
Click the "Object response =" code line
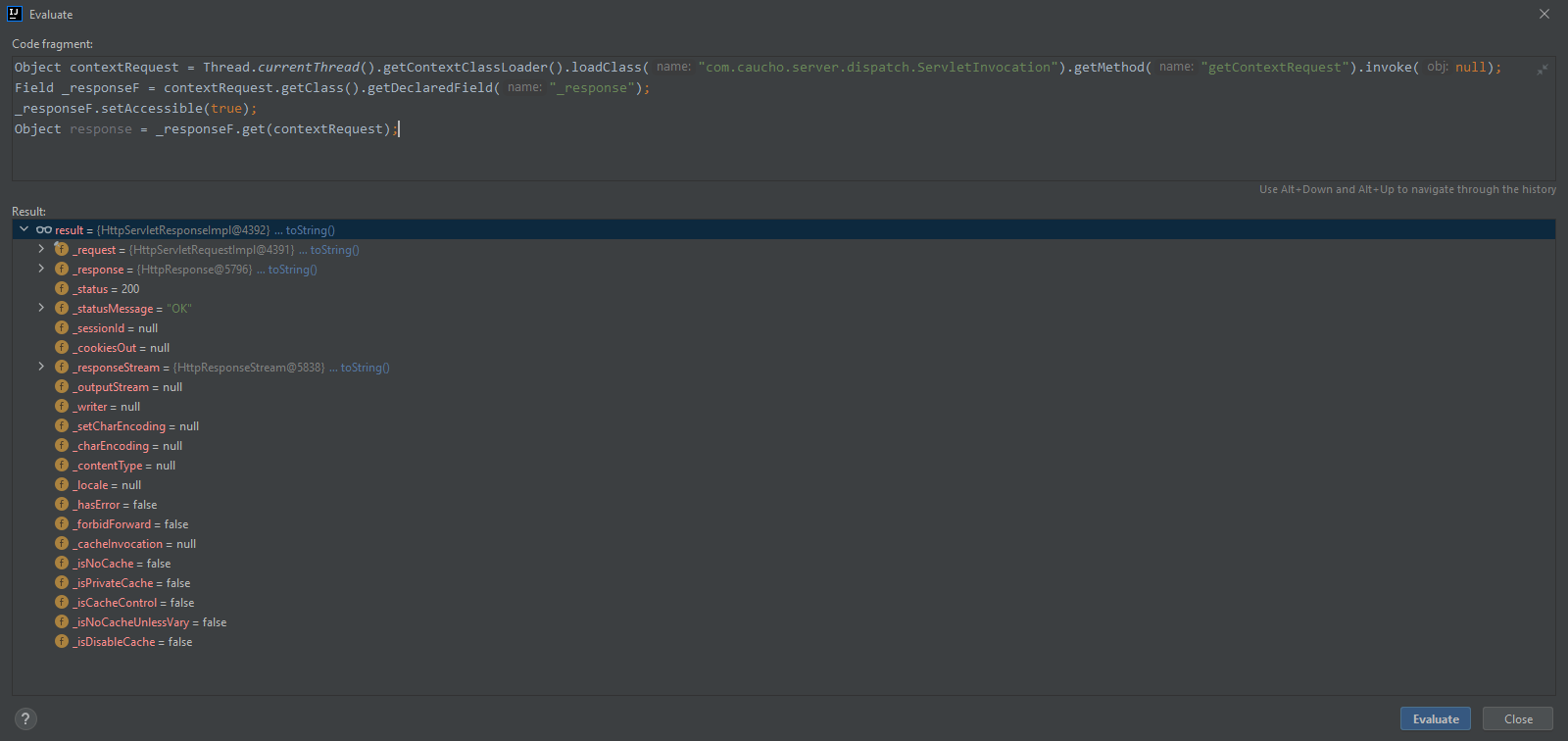pyautogui.click(x=207, y=129)
